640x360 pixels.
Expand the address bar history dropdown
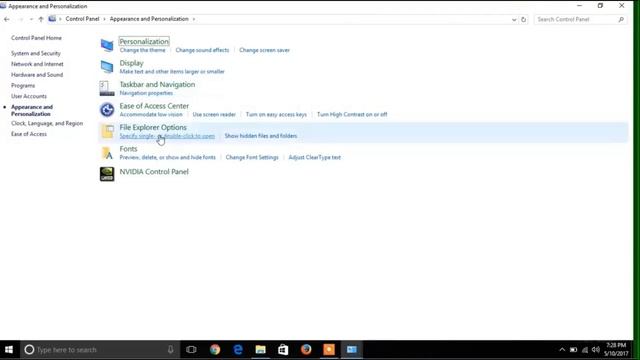click(x=514, y=20)
